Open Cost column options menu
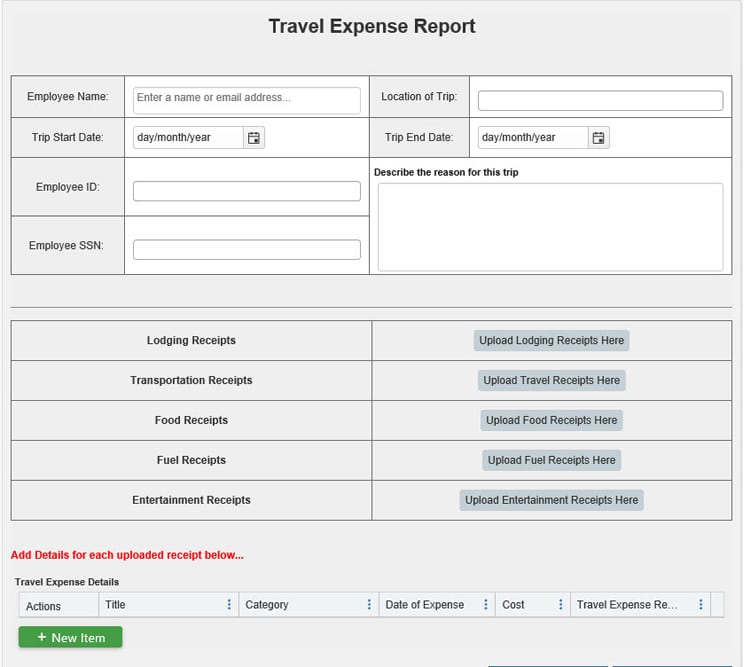This screenshot has width=746, height=667. (x=560, y=605)
